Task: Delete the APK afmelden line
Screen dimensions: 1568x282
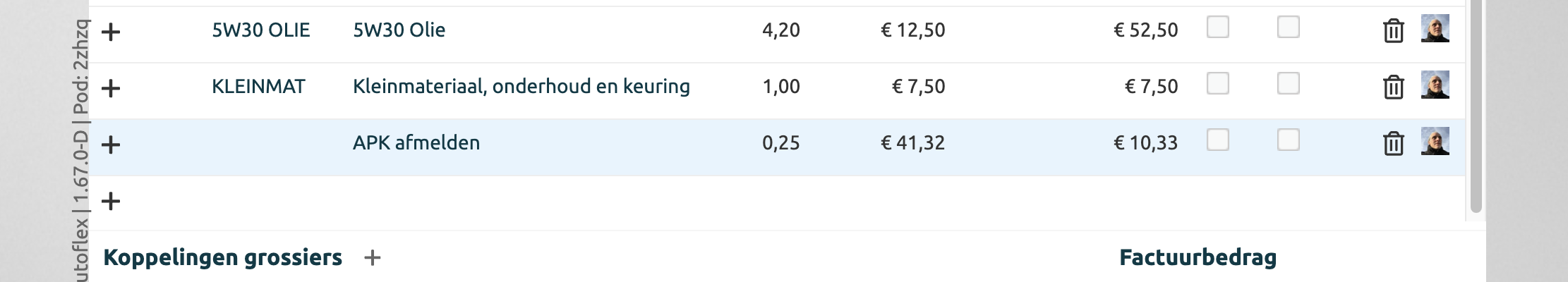Action: 1393,144
